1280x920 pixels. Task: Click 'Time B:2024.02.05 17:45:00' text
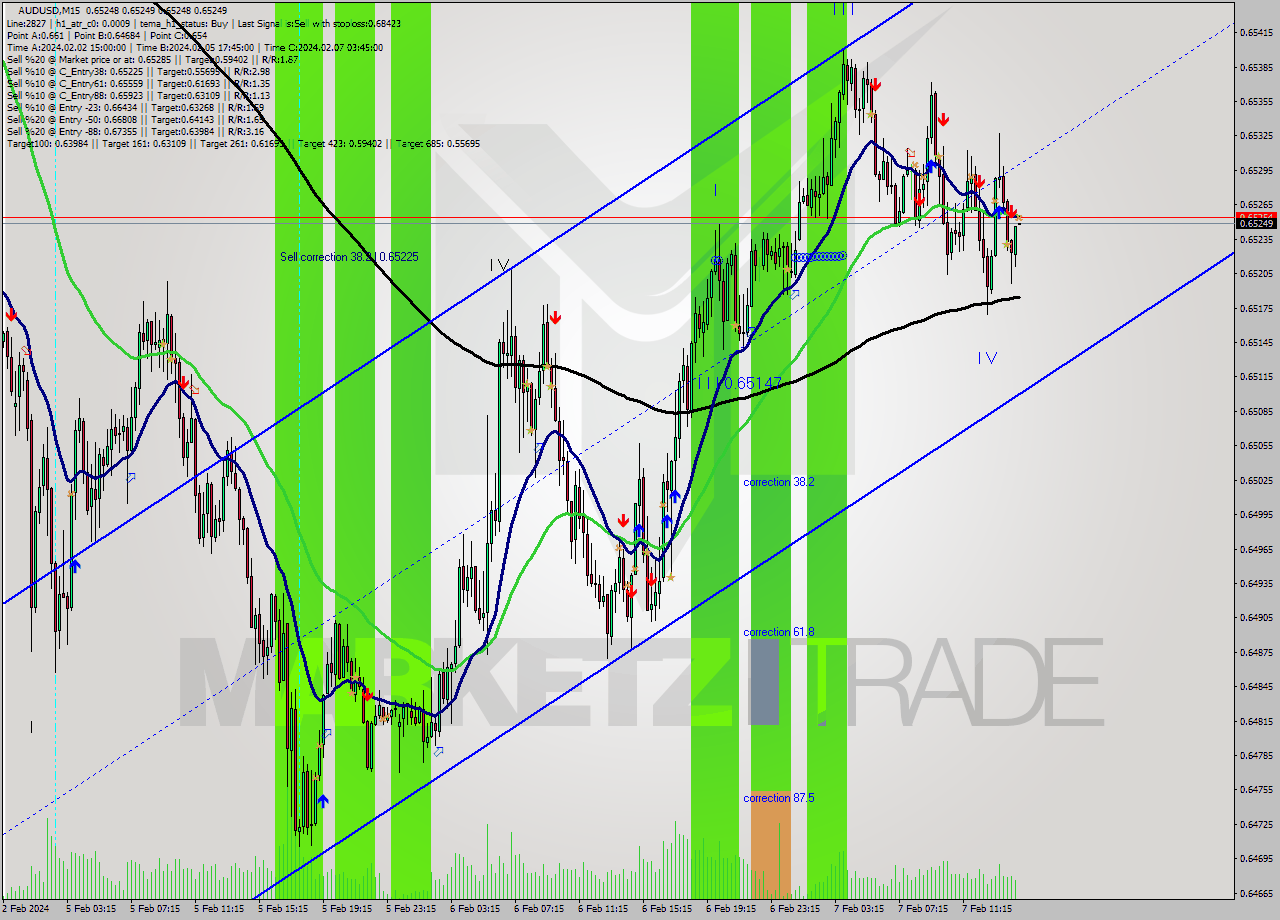(194, 47)
